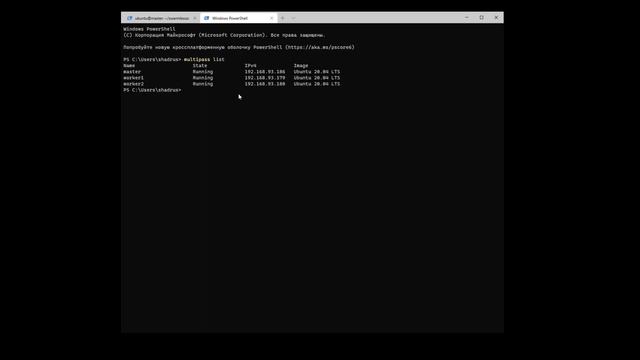Viewport: 640px width, 360px height.
Task: Click the 'worker1' instance name
Action: pyautogui.click(x=133, y=78)
